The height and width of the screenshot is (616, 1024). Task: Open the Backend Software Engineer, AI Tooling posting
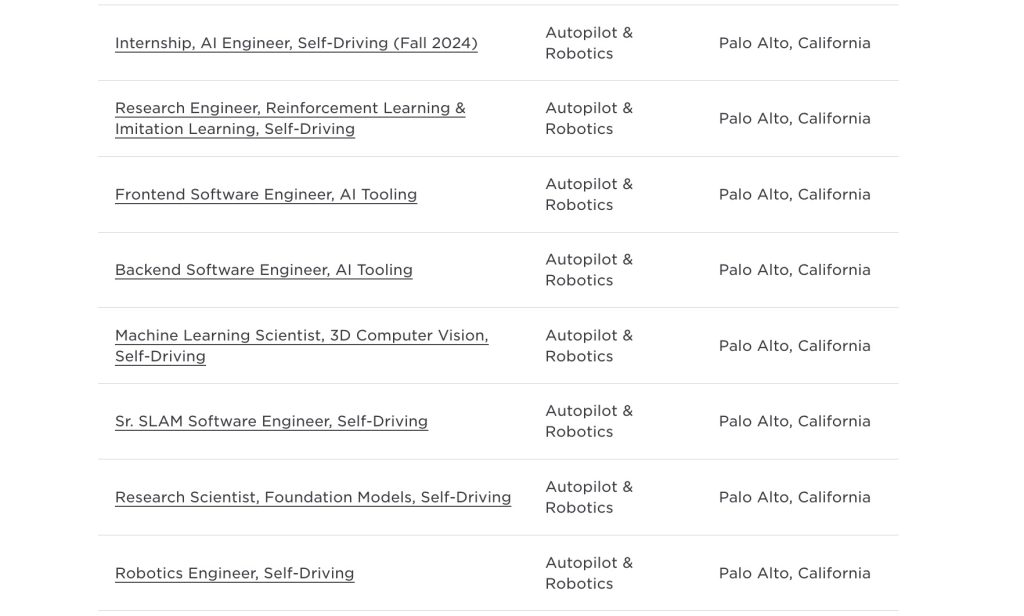click(264, 270)
